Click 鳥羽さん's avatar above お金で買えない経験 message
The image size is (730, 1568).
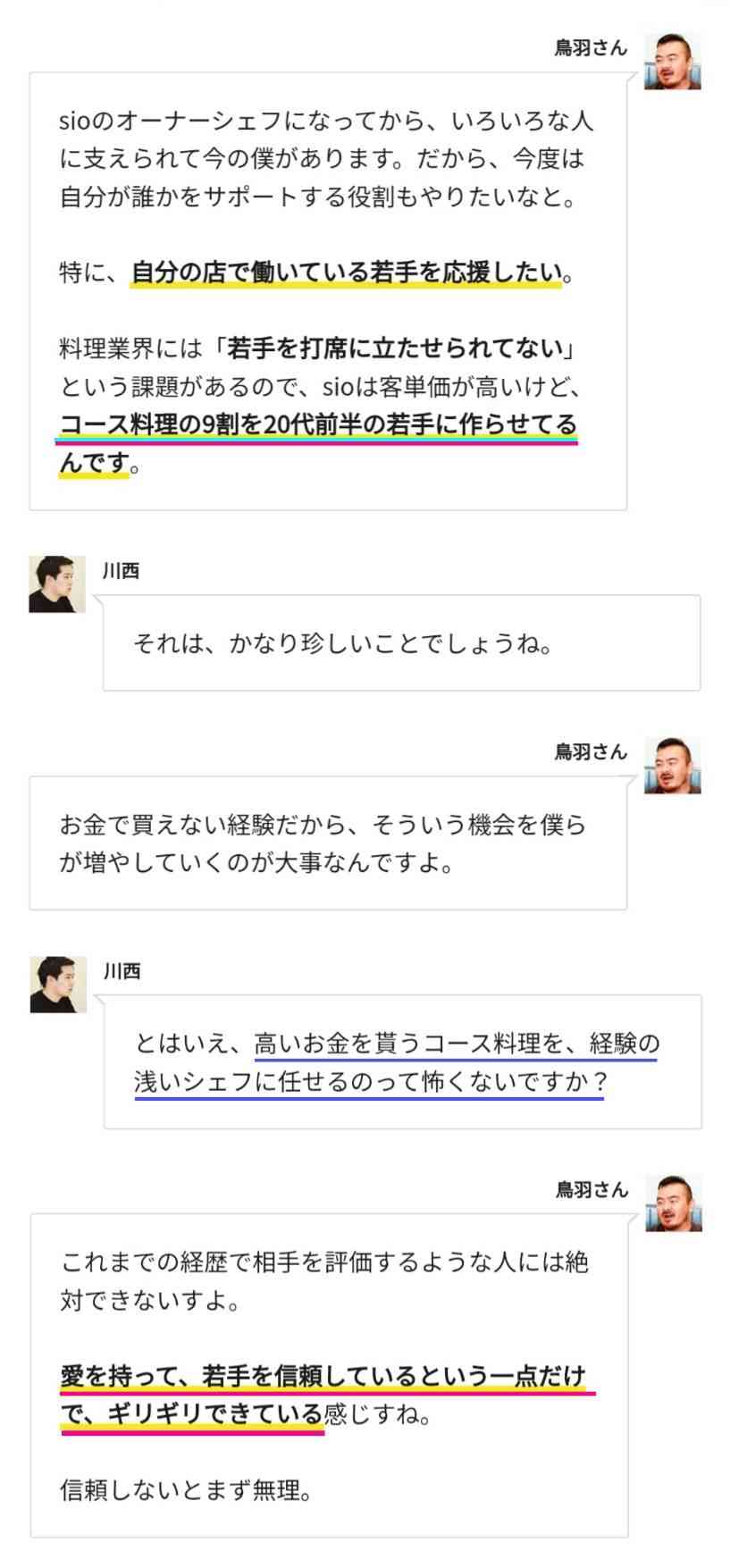[672, 765]
